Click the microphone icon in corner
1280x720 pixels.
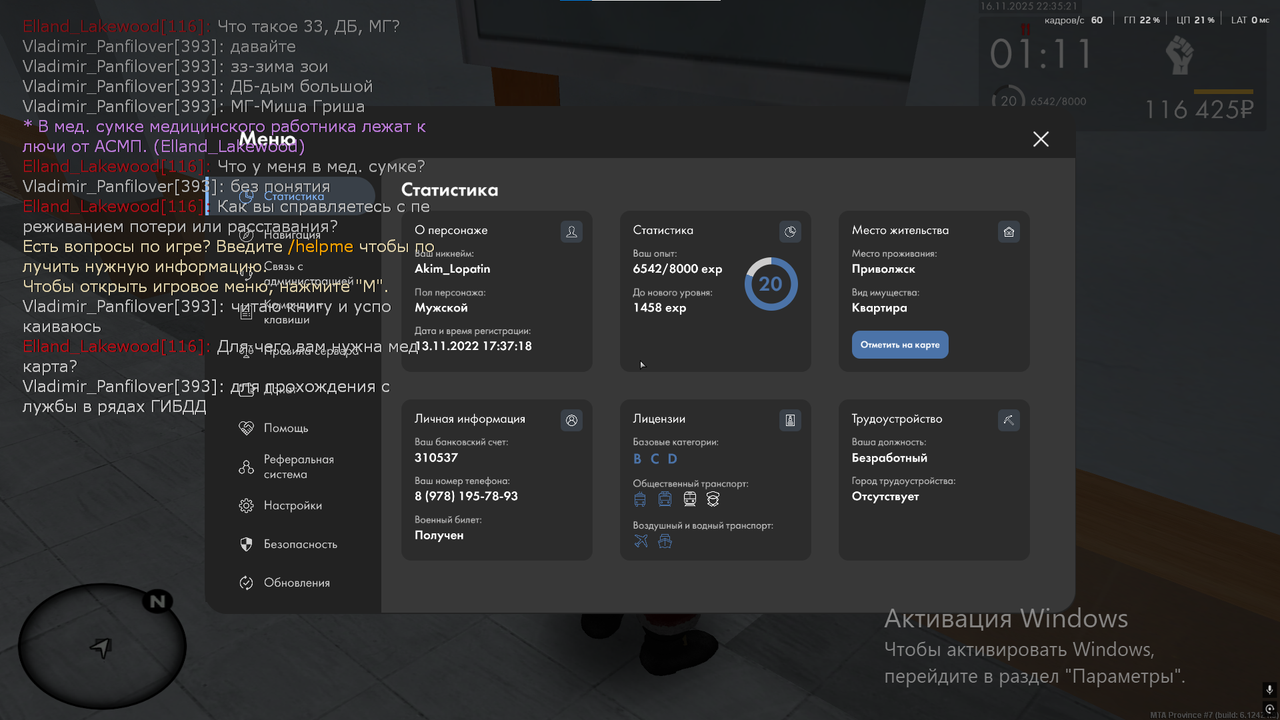(1269, 690)
